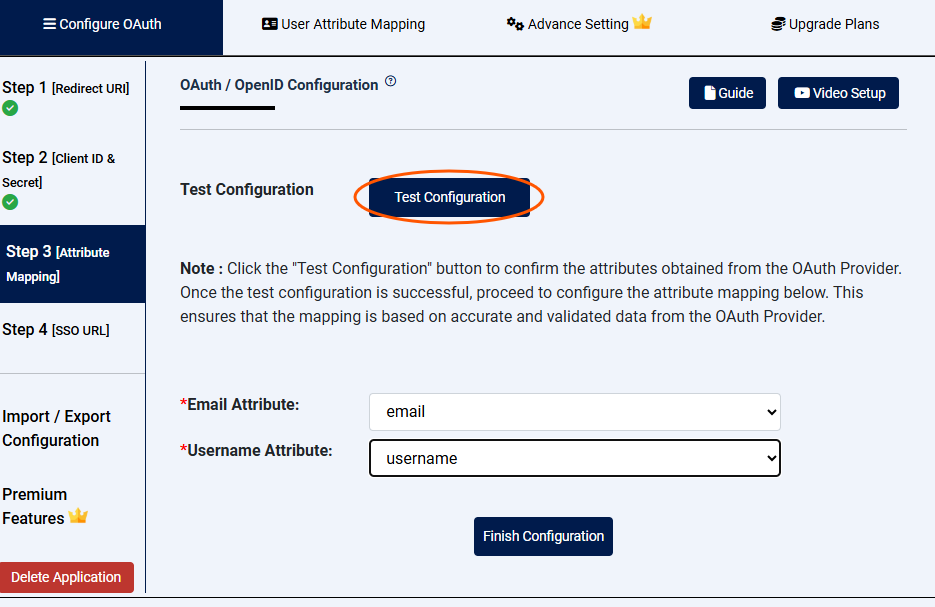This screenshot has width=935, height=607.
Task: Click the crown icon beside Premium Features
Action: point(78,517)
